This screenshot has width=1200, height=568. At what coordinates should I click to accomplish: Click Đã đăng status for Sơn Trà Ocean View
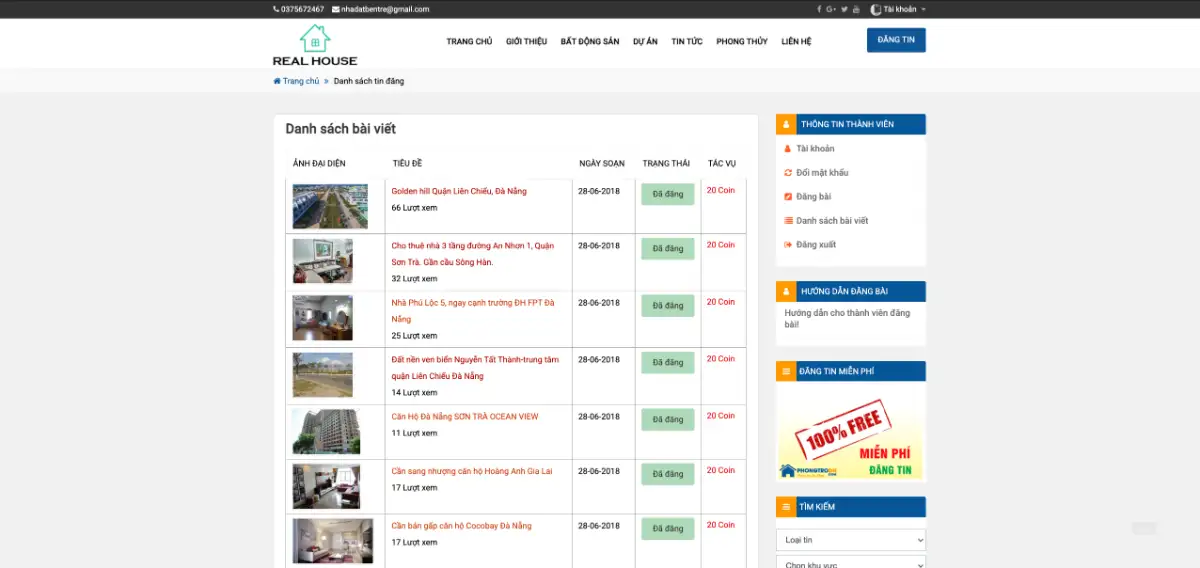tap(668, 419)
